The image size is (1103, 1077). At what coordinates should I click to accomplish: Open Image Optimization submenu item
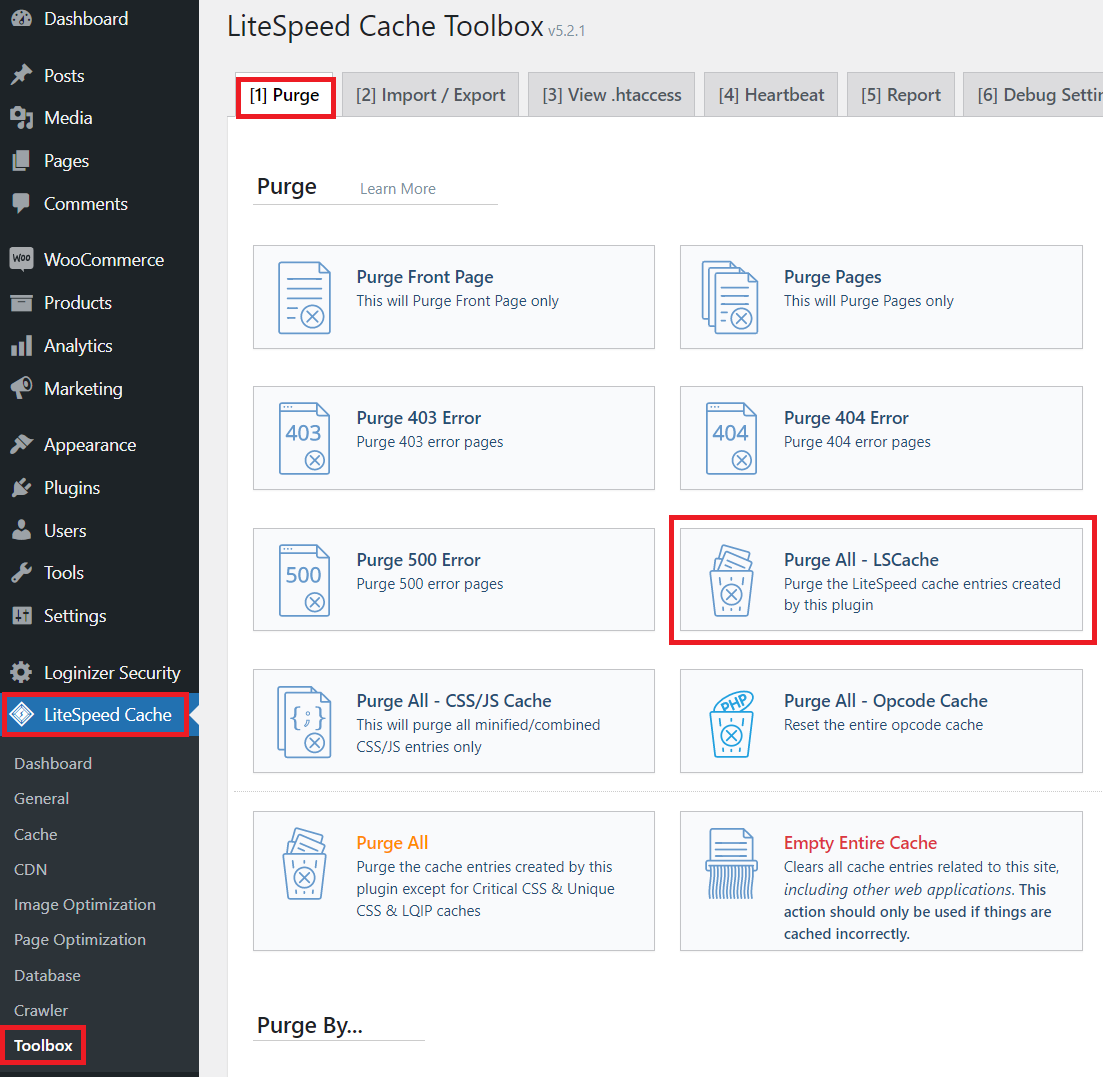[85, 905]
